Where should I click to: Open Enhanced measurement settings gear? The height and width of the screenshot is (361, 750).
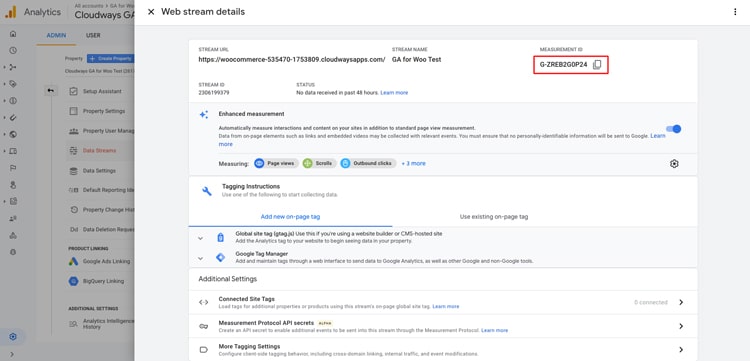(x=674, y=164)
